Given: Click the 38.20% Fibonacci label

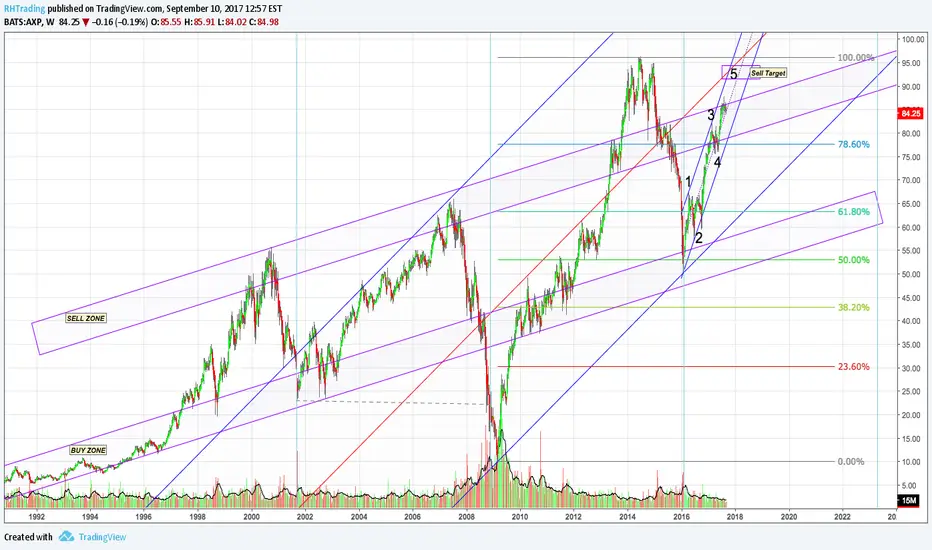Looking at the screenshot, I should 854,307.
